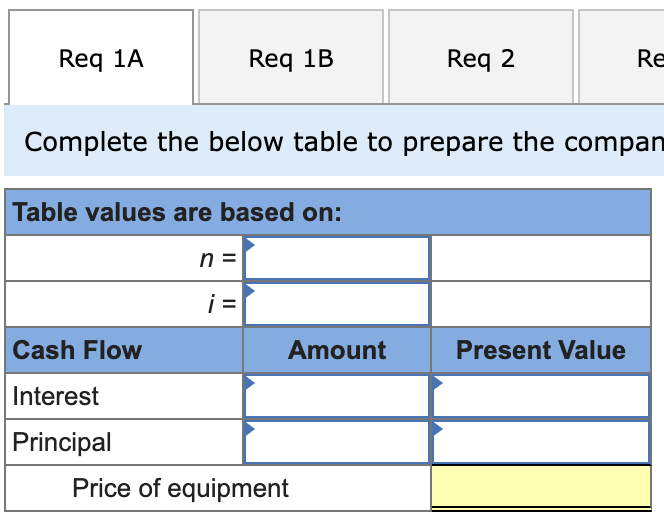Click triangle marker on Principal Present Value cell

click(x=438, y=428)
